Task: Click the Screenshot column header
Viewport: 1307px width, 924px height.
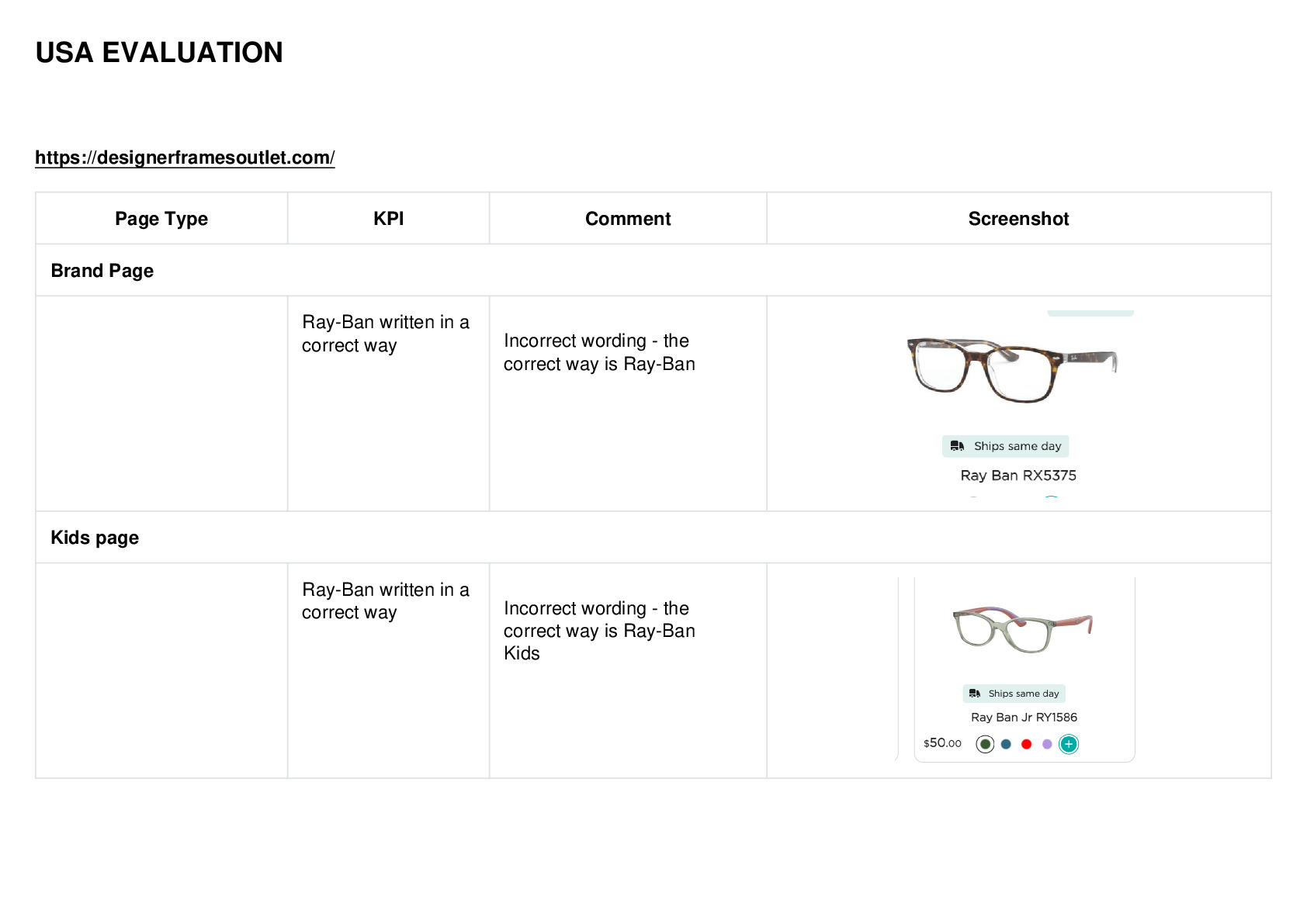Action: pyautogui.click(x=1018, y=219)
